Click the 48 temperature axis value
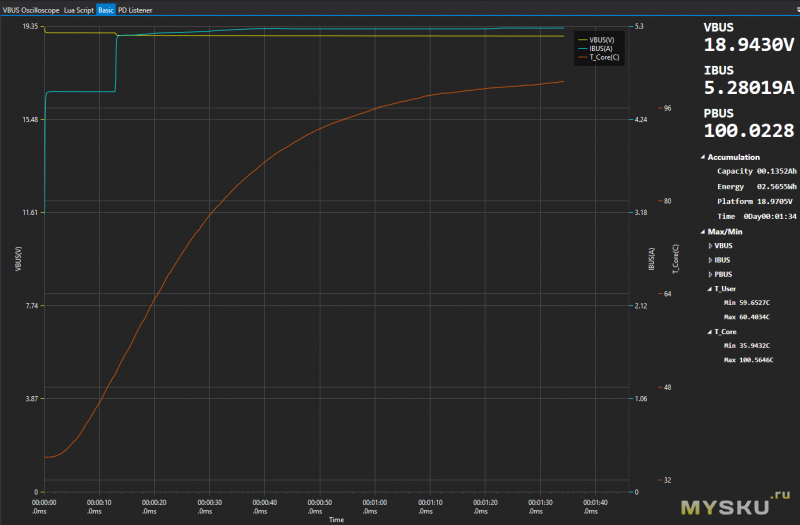800x525 pixels. click(x=667, y=387)
